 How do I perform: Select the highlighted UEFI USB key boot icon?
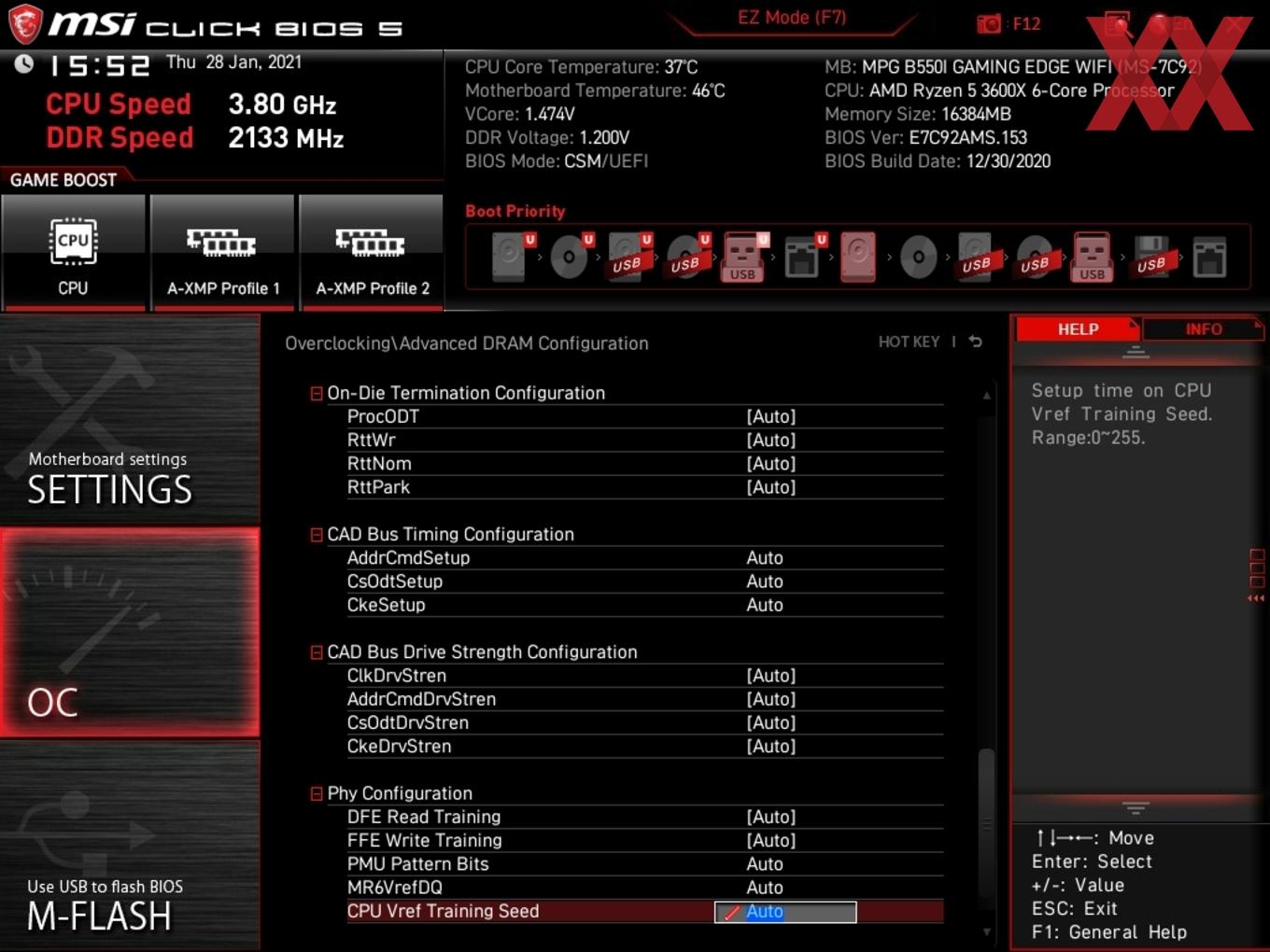pyautogui.click(x=743, y=257)
